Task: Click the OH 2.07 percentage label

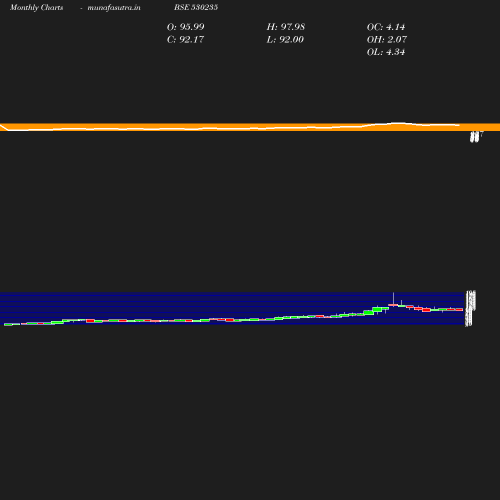Action: (387, 39)
